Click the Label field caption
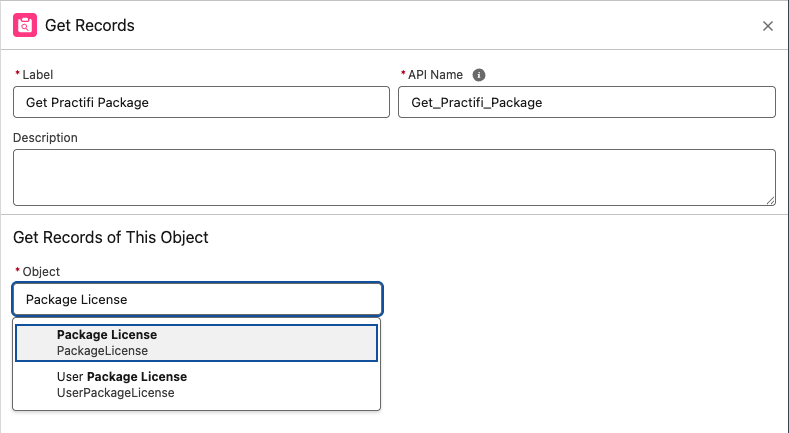The width and height of the screenshot is (789, 433). tap(37, 74)
